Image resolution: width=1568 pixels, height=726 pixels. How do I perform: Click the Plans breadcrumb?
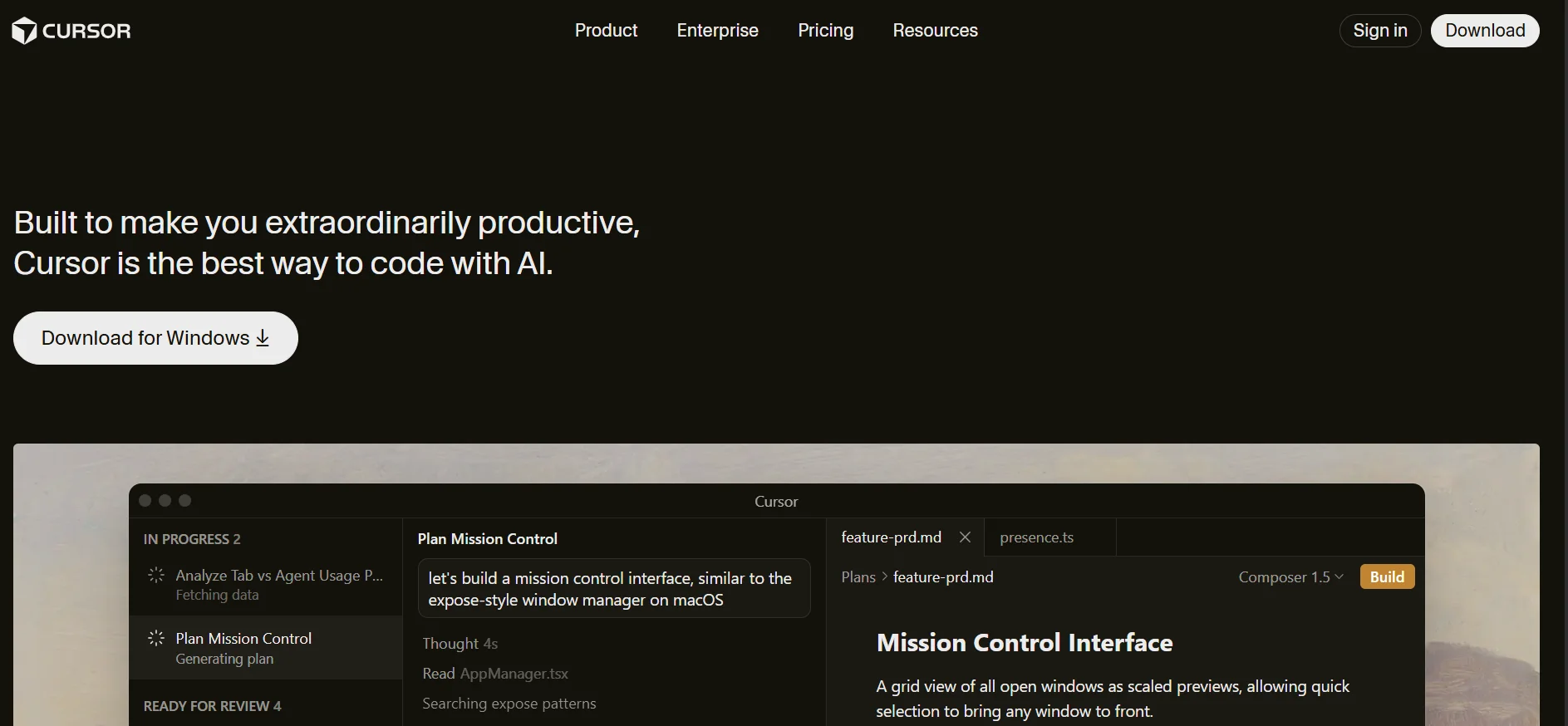(858, 577)
